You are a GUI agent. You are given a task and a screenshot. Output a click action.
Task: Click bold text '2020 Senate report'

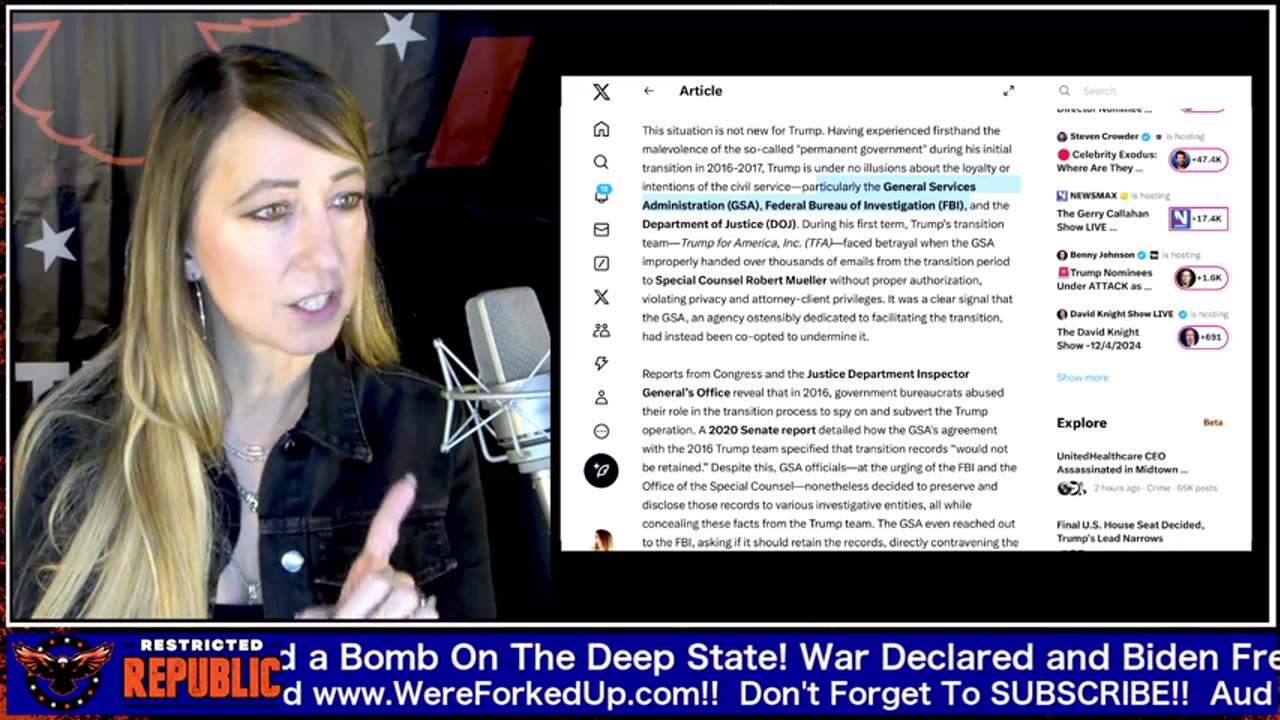pos(762,430)
